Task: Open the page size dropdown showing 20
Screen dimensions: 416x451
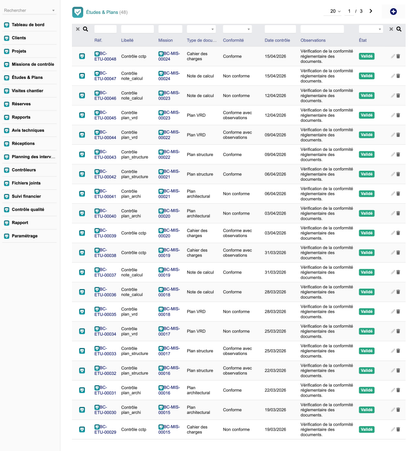Action: coord(335,11)
